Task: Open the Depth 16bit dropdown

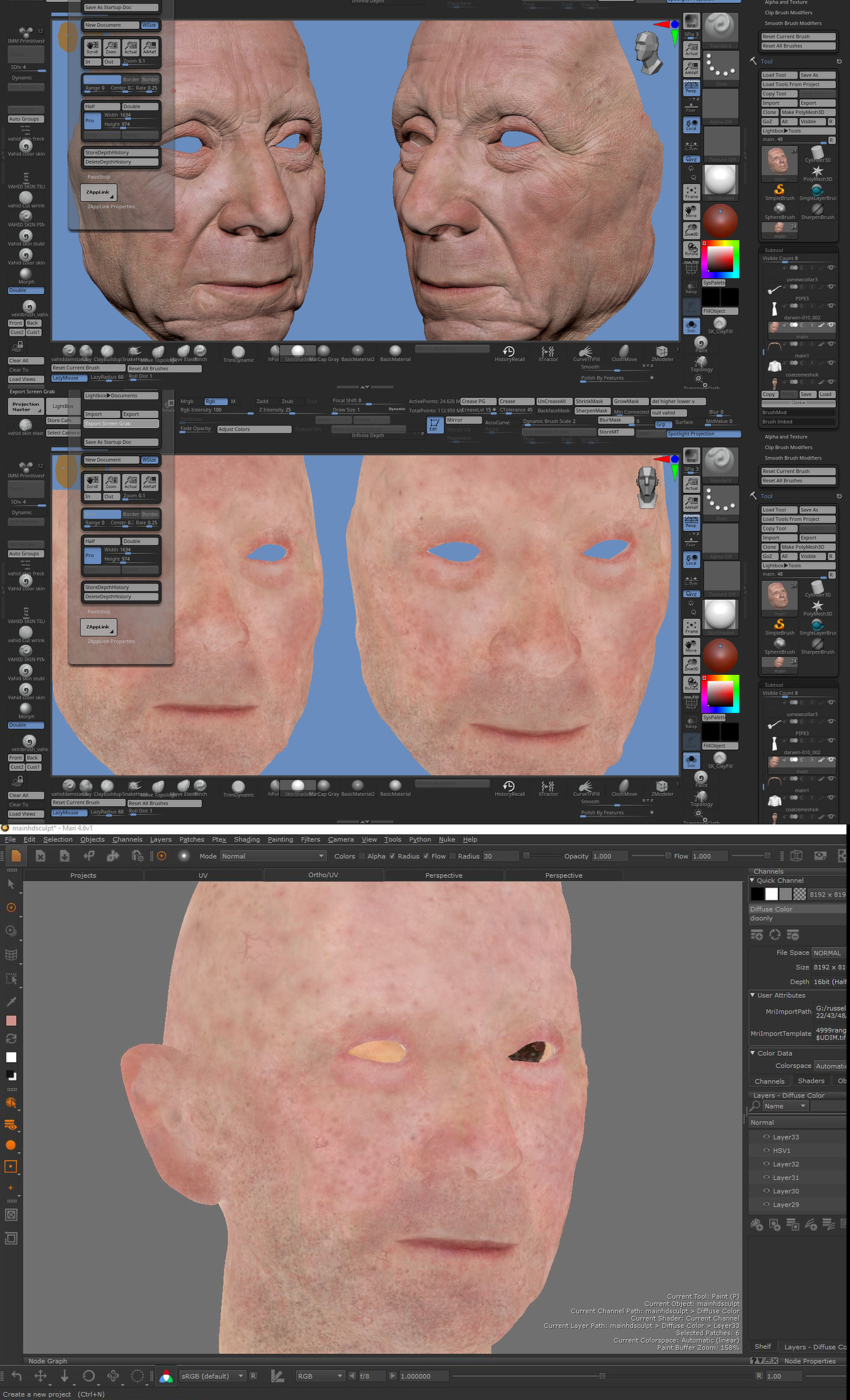Action: tap(829, 981)
